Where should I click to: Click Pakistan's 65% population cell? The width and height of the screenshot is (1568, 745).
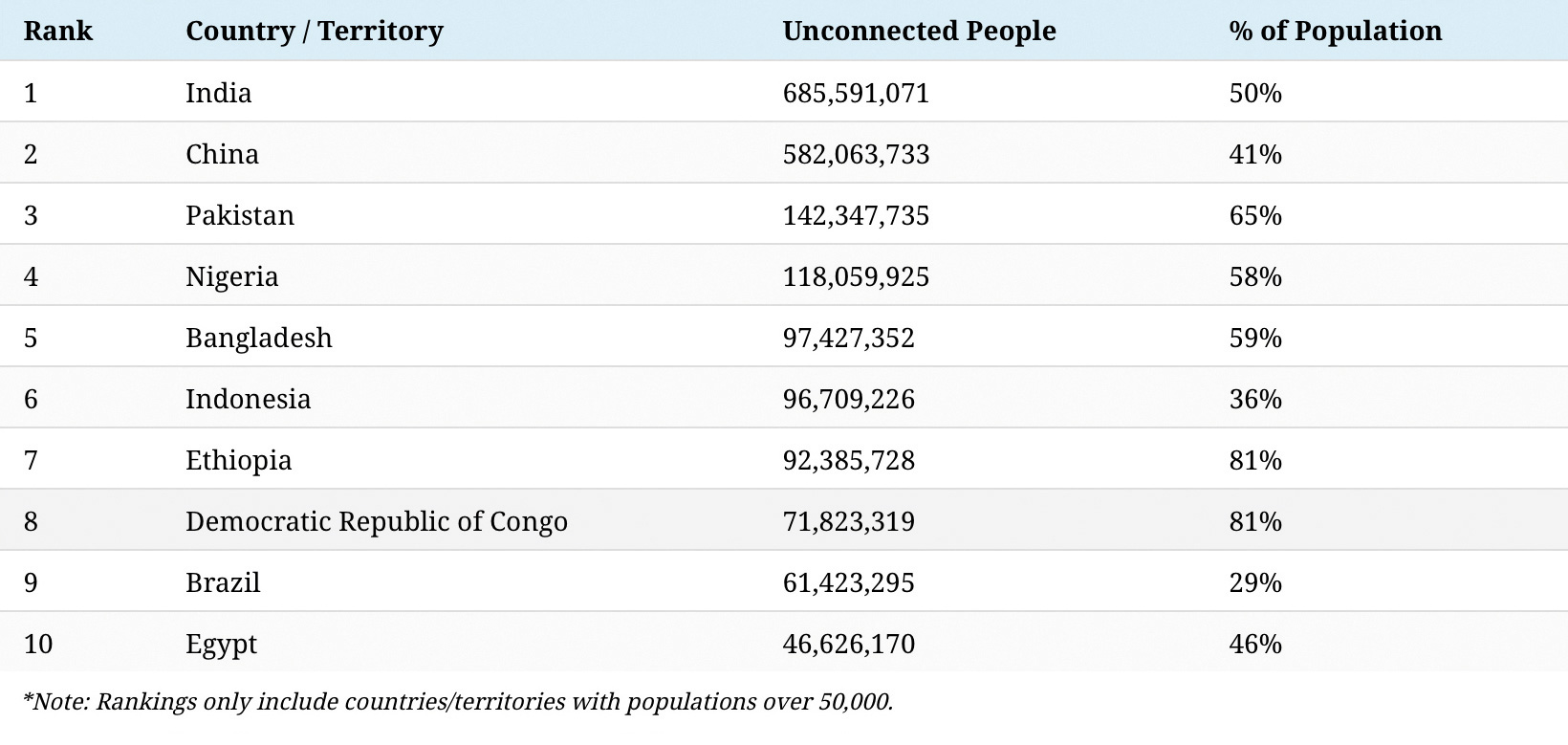[x=1255, y=215]
